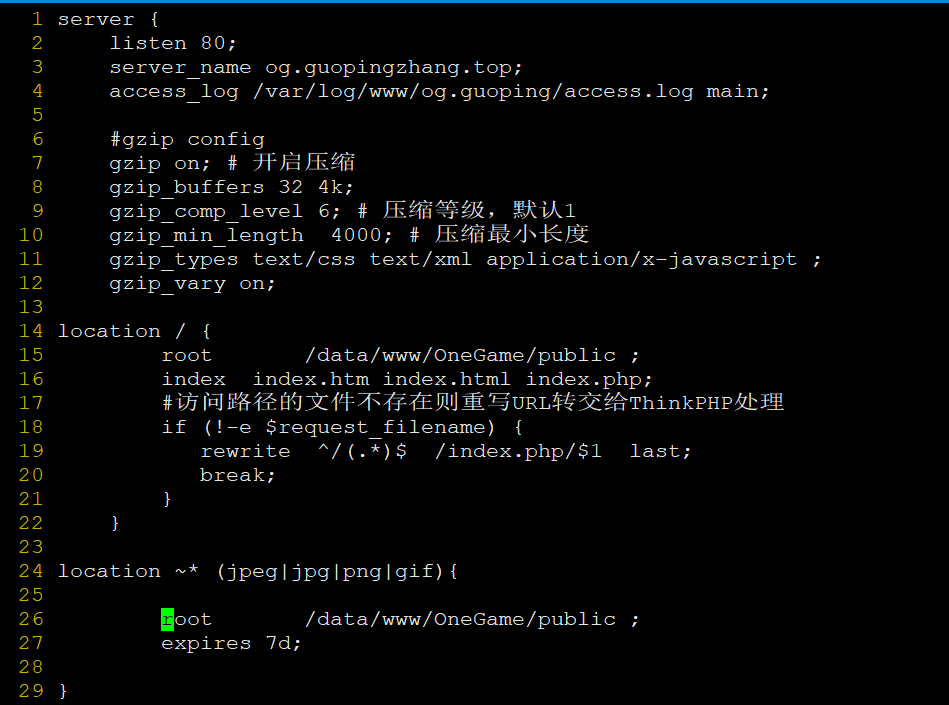Screen dimensions: 949x705
Task: Click 'application/x-javascript' in gzip_types
Action: click(x=642, y=259)
